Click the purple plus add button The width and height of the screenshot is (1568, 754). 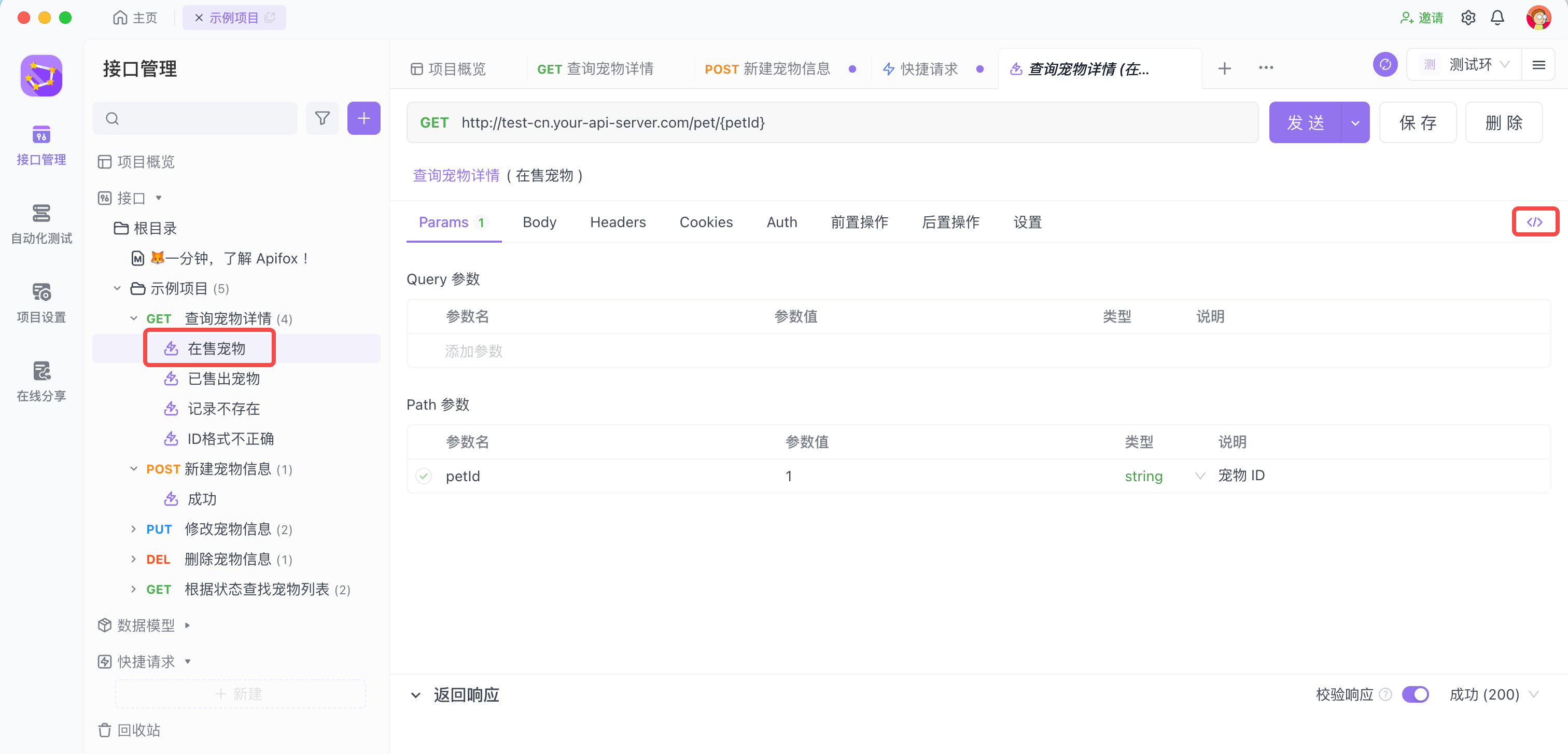363,118
